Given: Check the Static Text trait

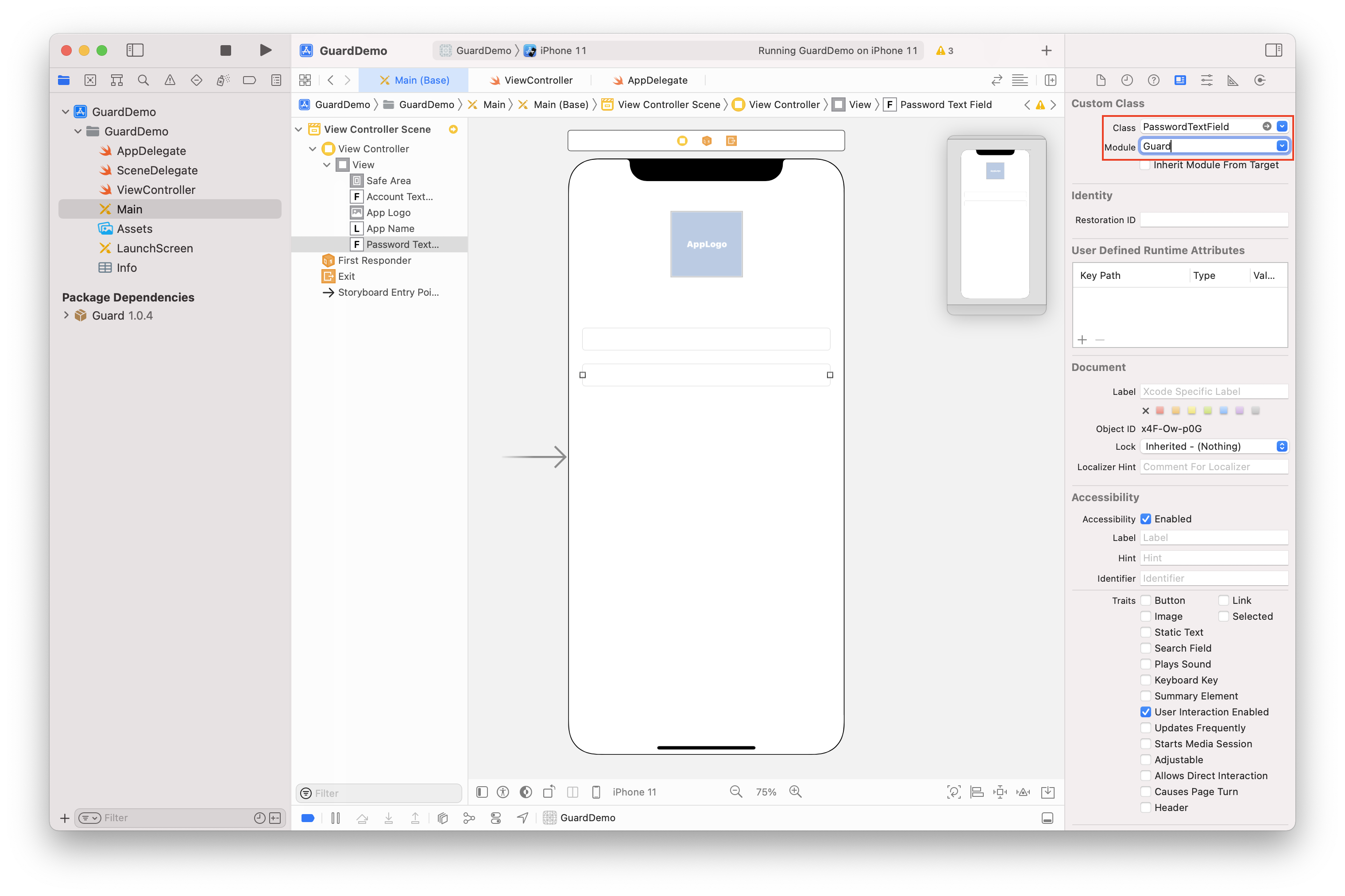Looking at the screenshot, I should point(1146,633).
